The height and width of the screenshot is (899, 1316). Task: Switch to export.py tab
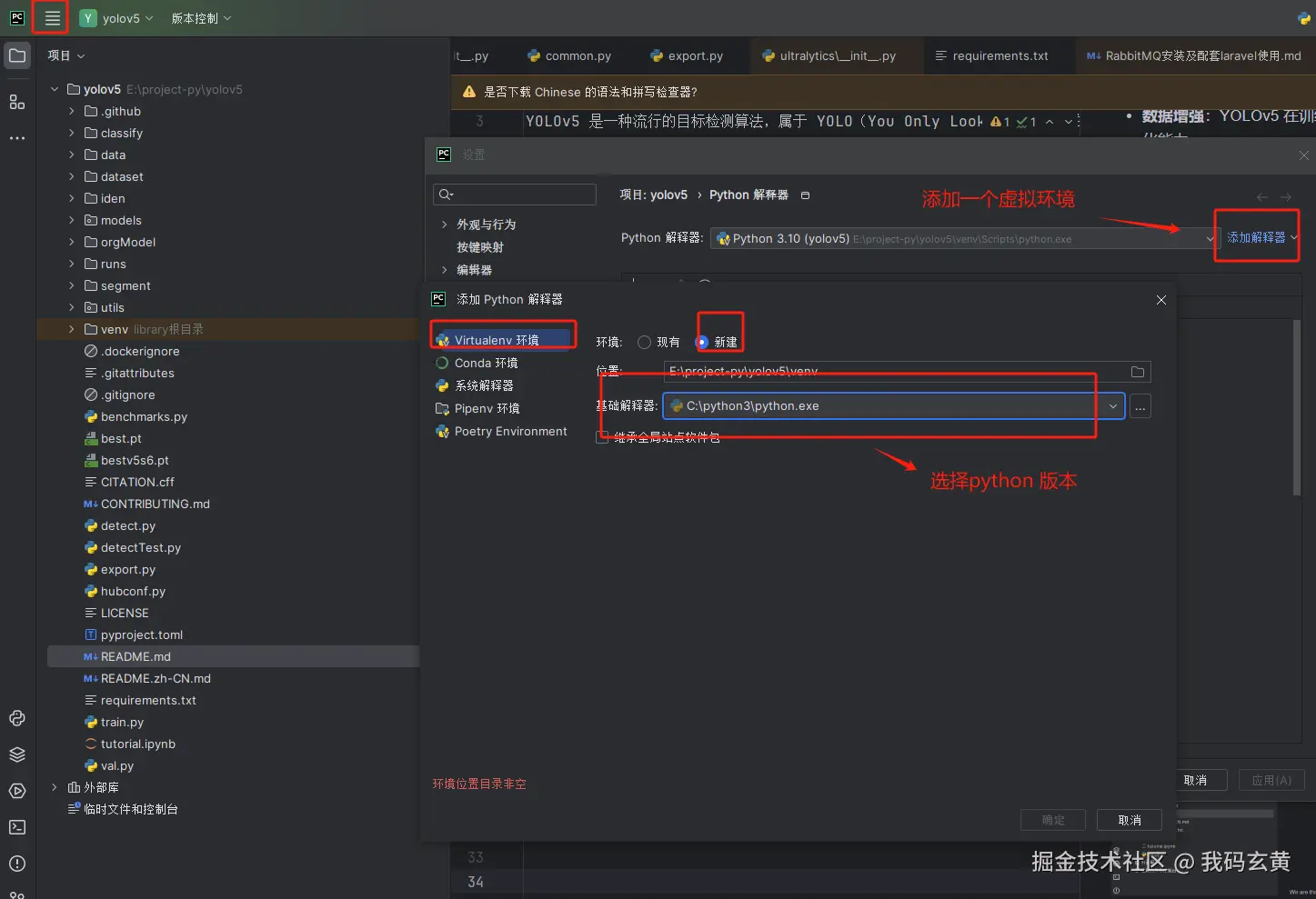coord(687,55)
